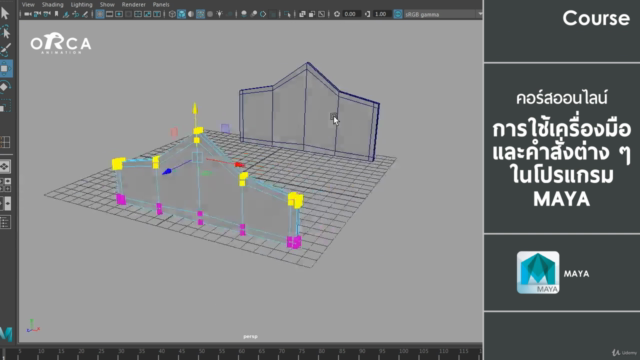Open the sRGB gamma view transform dropdown

click(x=443, y=14)
